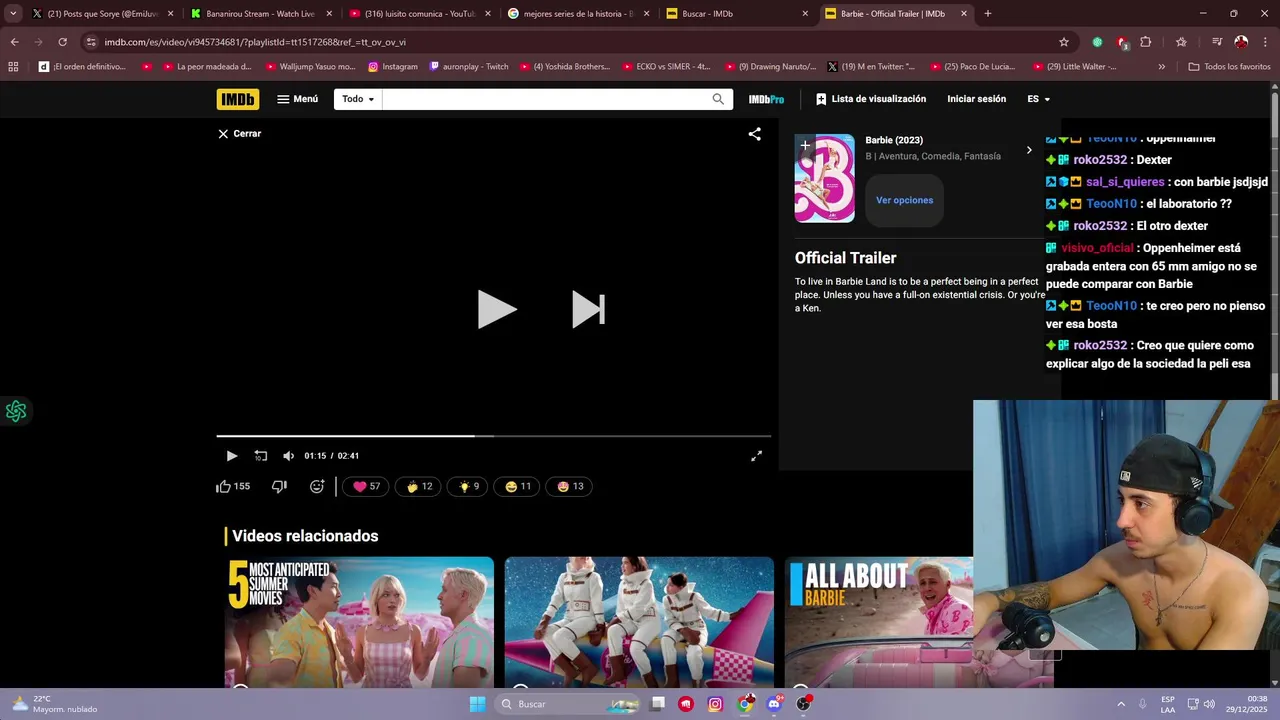1280x720 pixels.
Task: Open IMDbPro link
Action: pos(766,99)
